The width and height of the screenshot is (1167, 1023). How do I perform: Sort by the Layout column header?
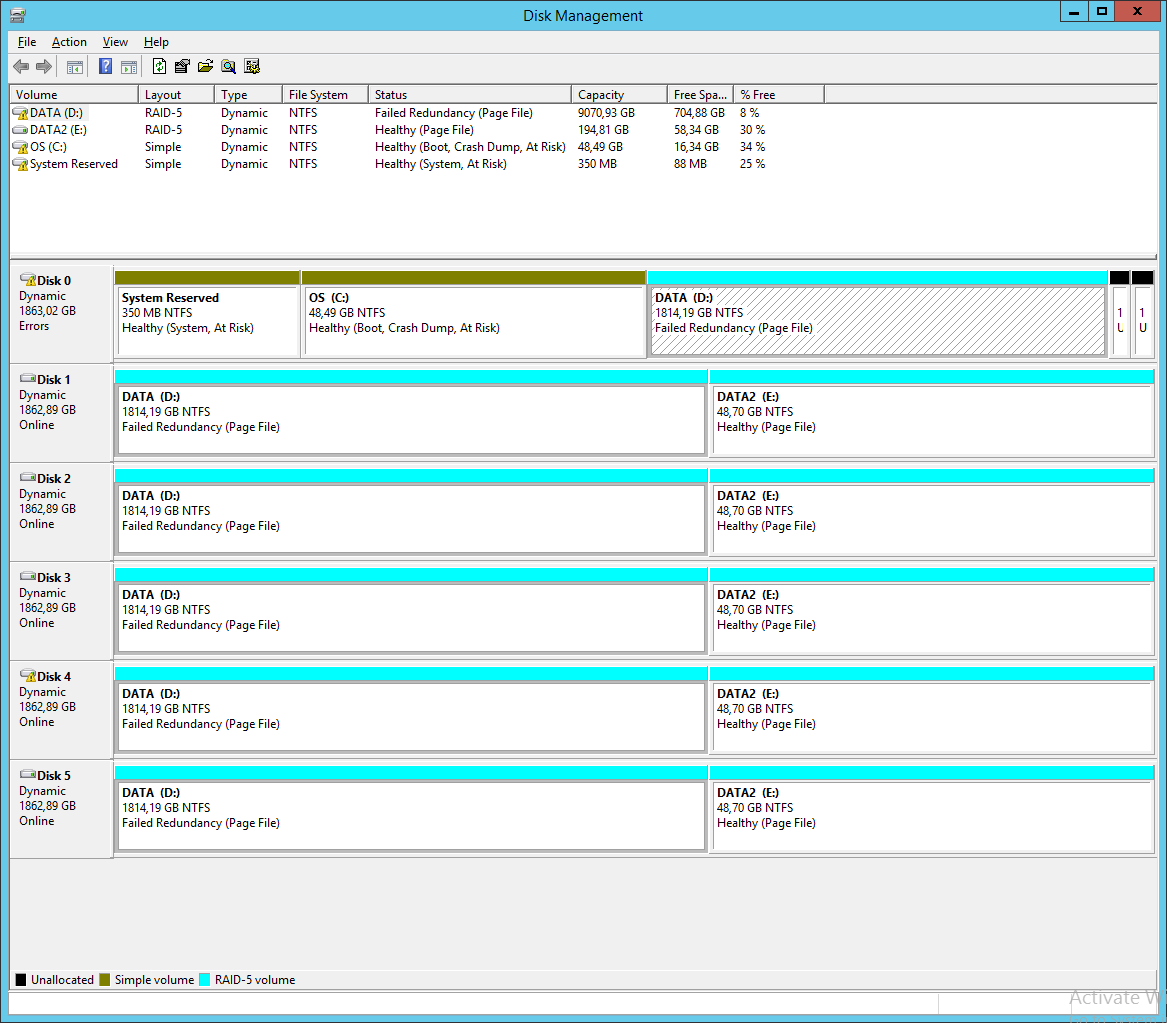176,94
